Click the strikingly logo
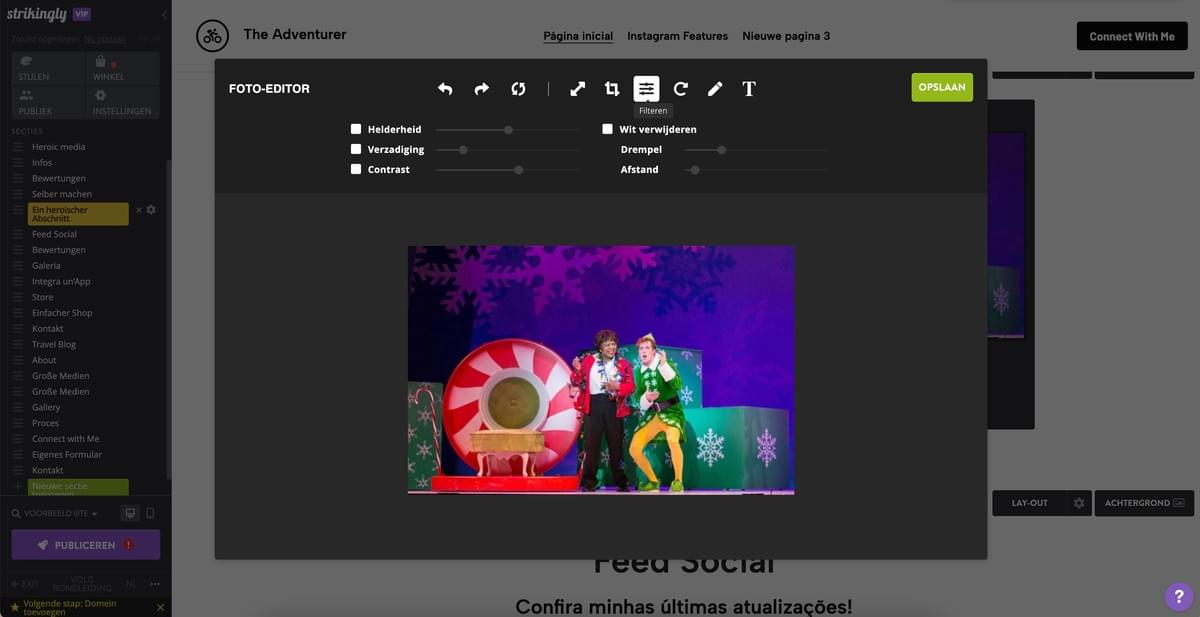1200x617 pixels. tap(37, 14)
